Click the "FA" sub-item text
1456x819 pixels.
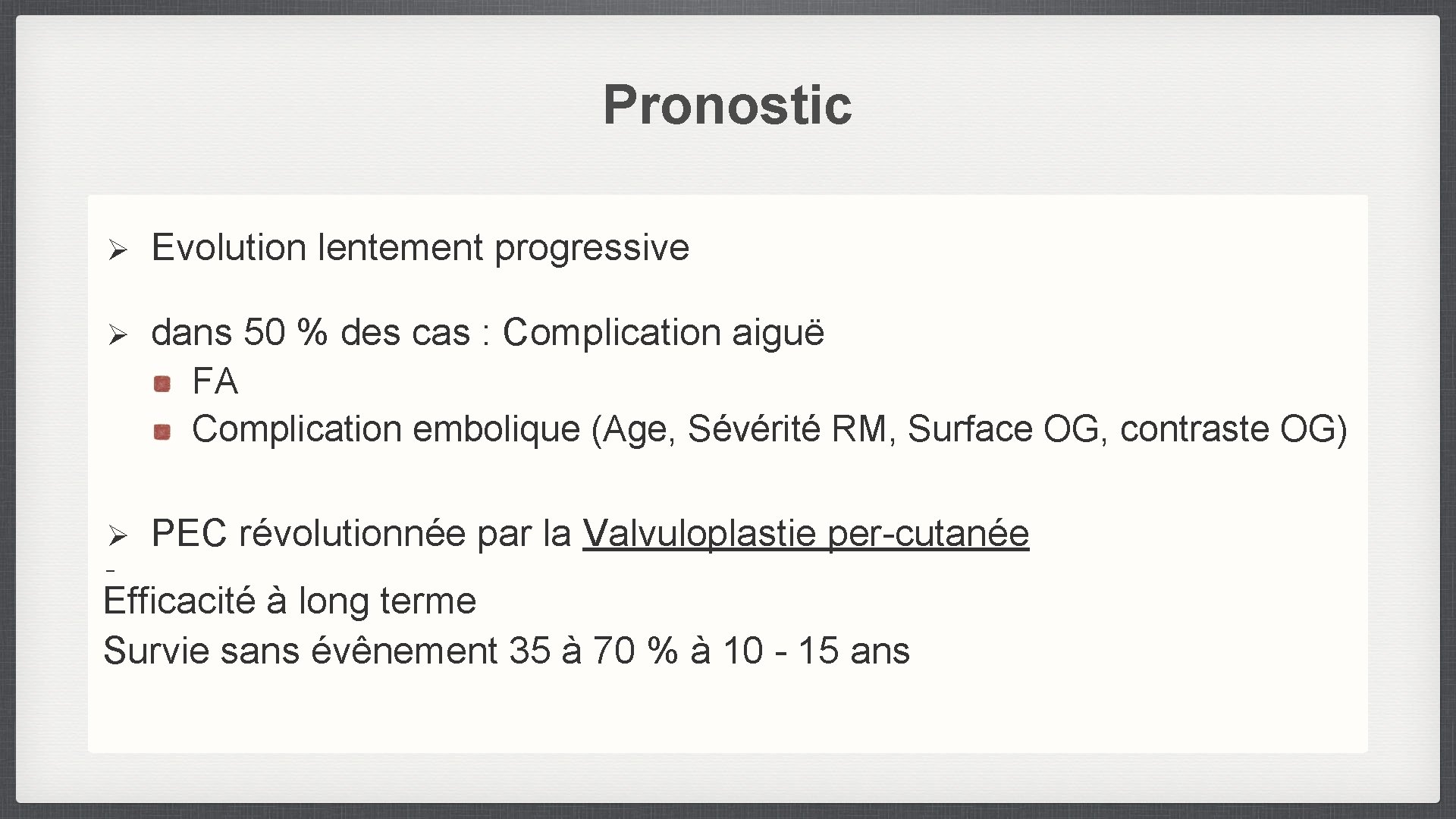[x=215, y=381]
